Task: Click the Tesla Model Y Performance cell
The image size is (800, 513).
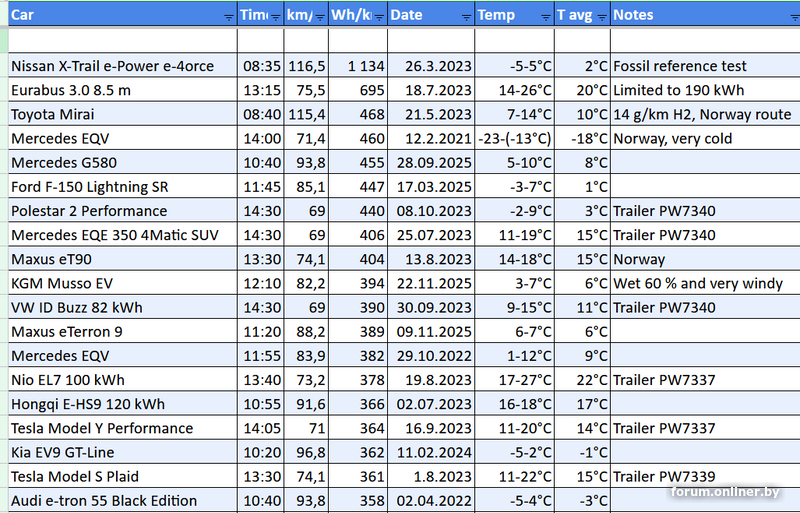Action: pyautogui.click(x=123, y=428)
